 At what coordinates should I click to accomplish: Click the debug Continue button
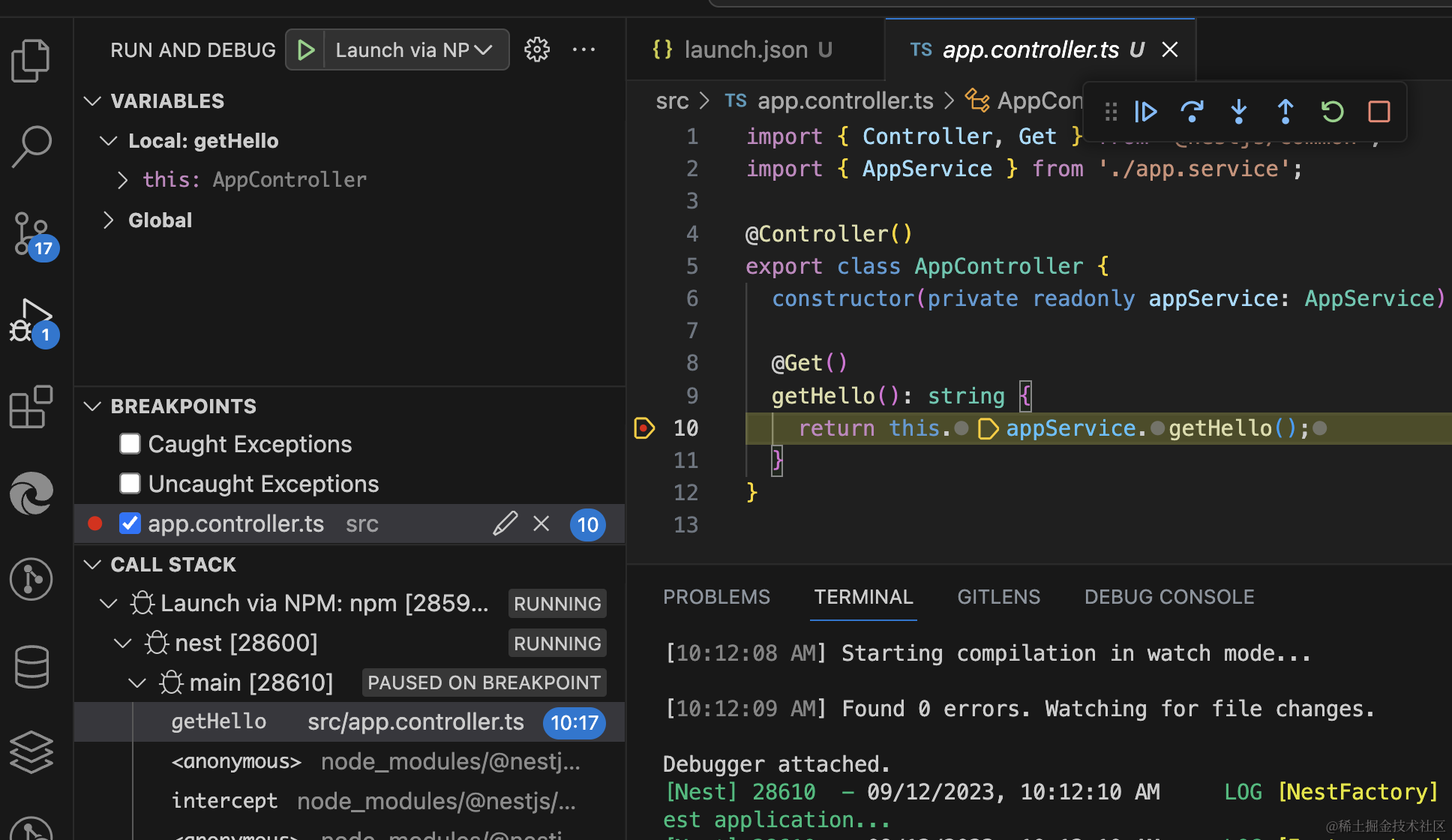(x=1145, y=112)
